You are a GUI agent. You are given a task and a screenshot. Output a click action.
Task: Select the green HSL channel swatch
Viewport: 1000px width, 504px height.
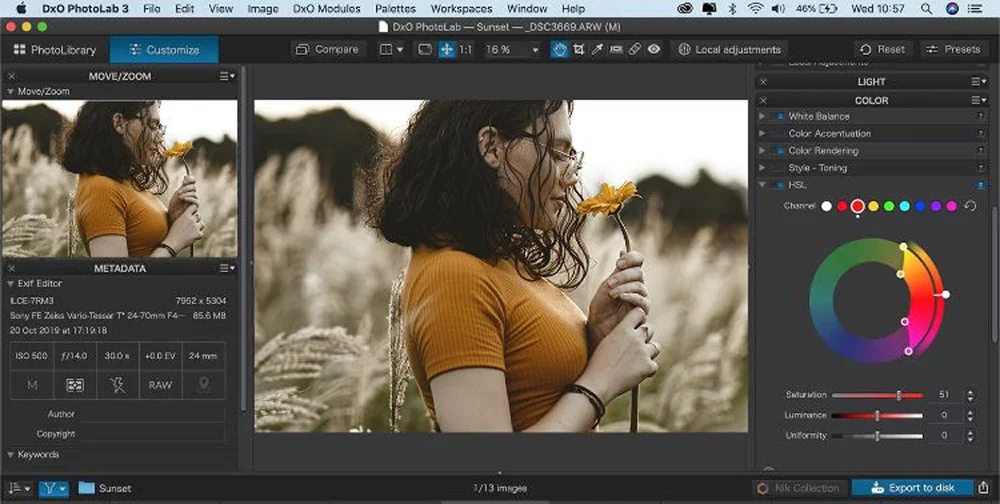(889, 206)
